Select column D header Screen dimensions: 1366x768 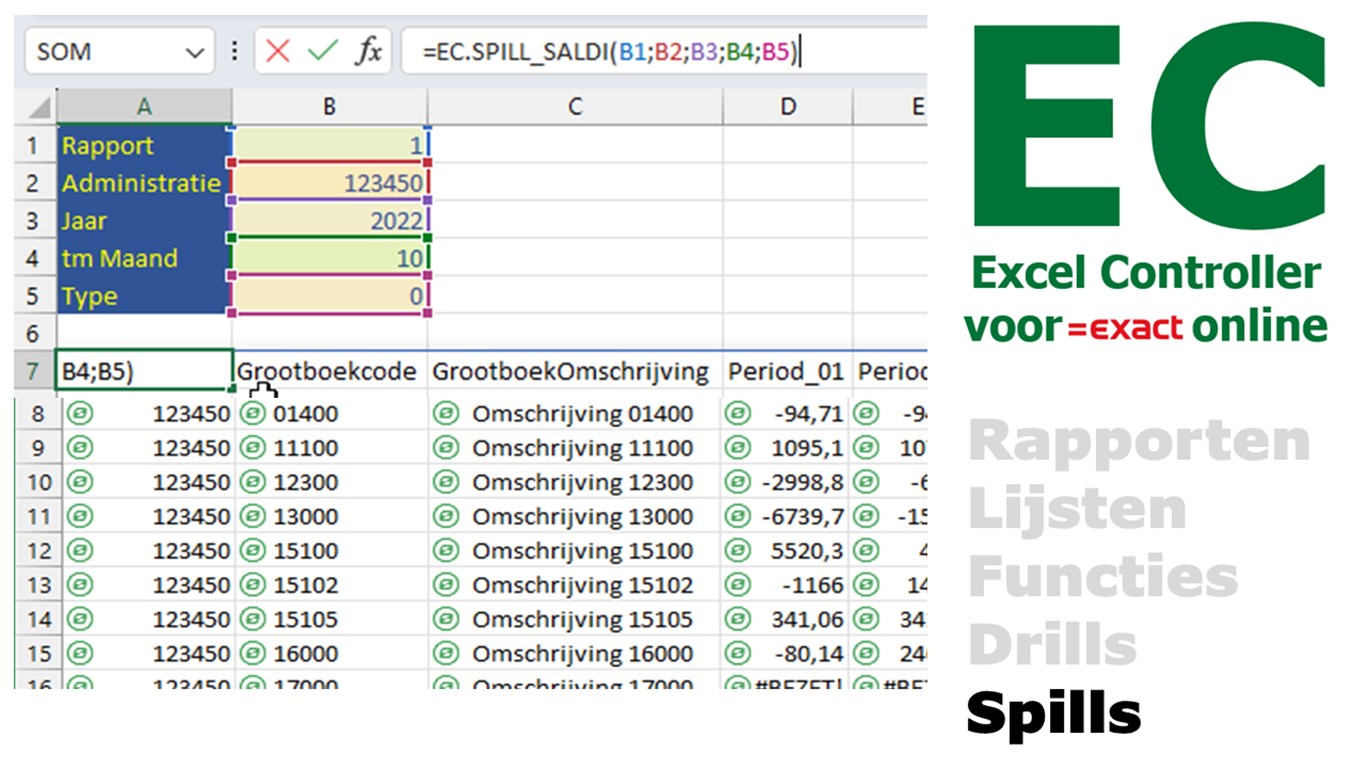[x=788, y=107]
